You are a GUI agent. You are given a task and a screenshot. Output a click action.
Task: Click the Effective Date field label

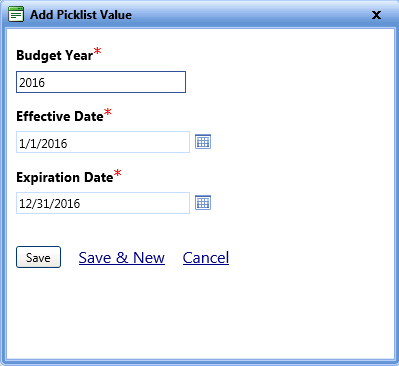[x=60, y=116]
